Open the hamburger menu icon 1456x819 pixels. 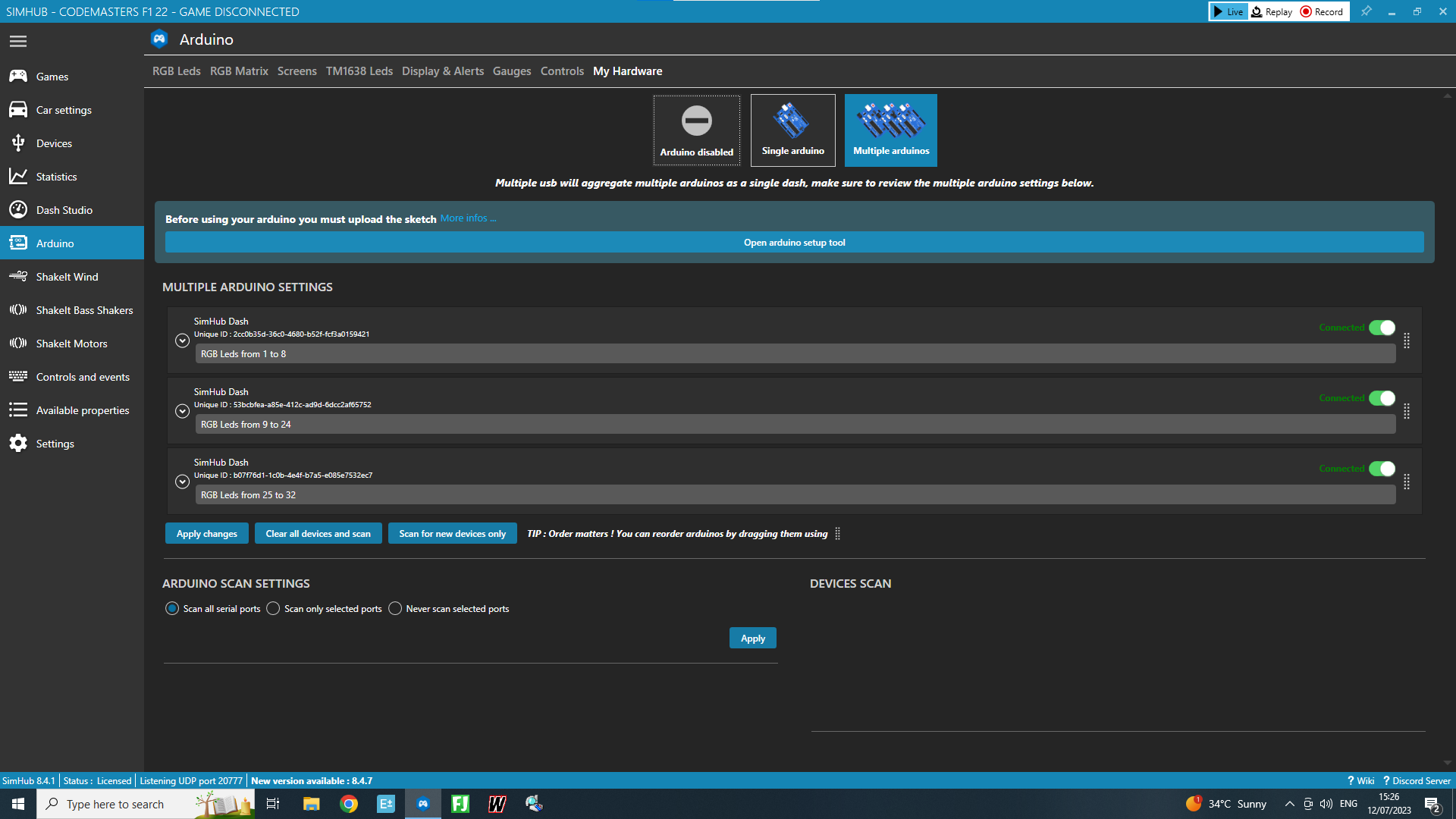click(18, 41)
